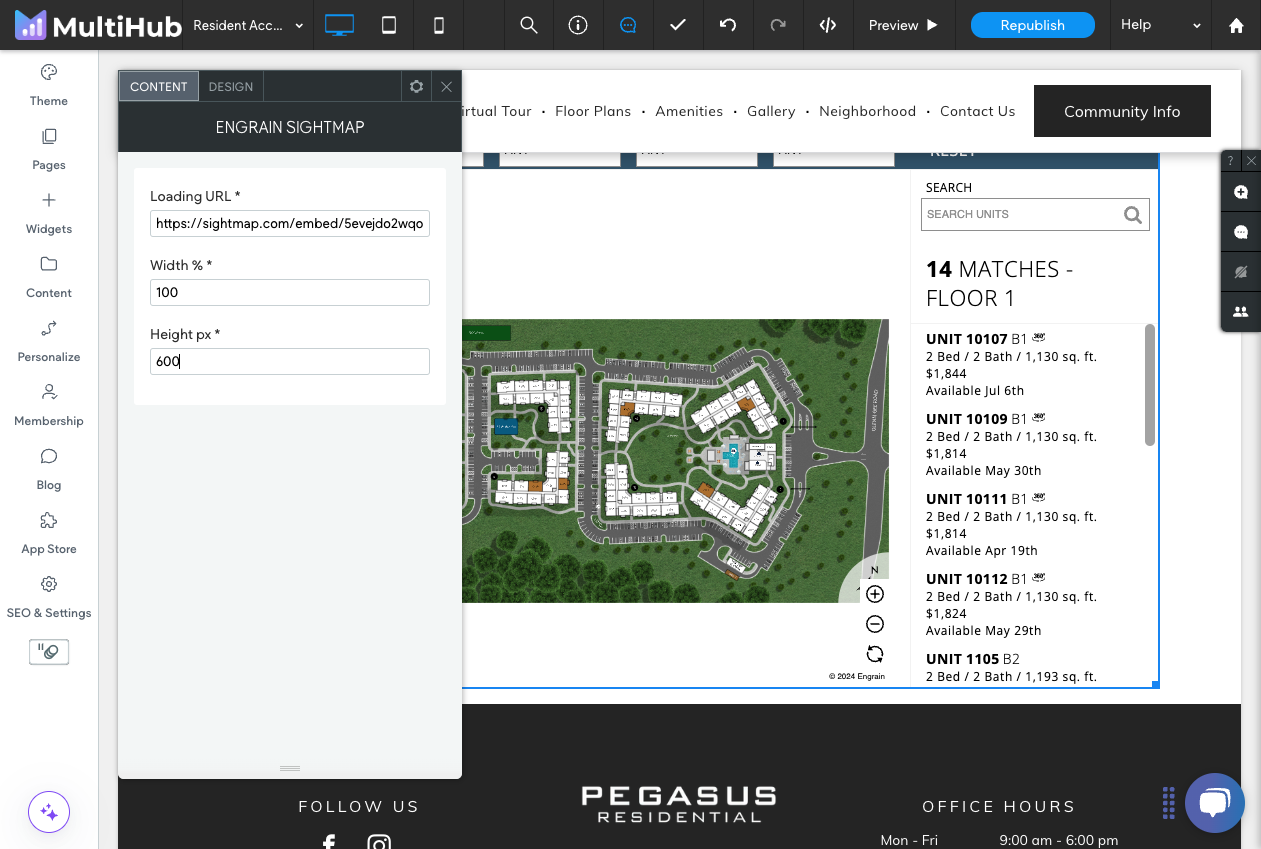This screenshot has height=849, width=1261.
Task: Click the unit list scrollbar
Action: 1150,385
